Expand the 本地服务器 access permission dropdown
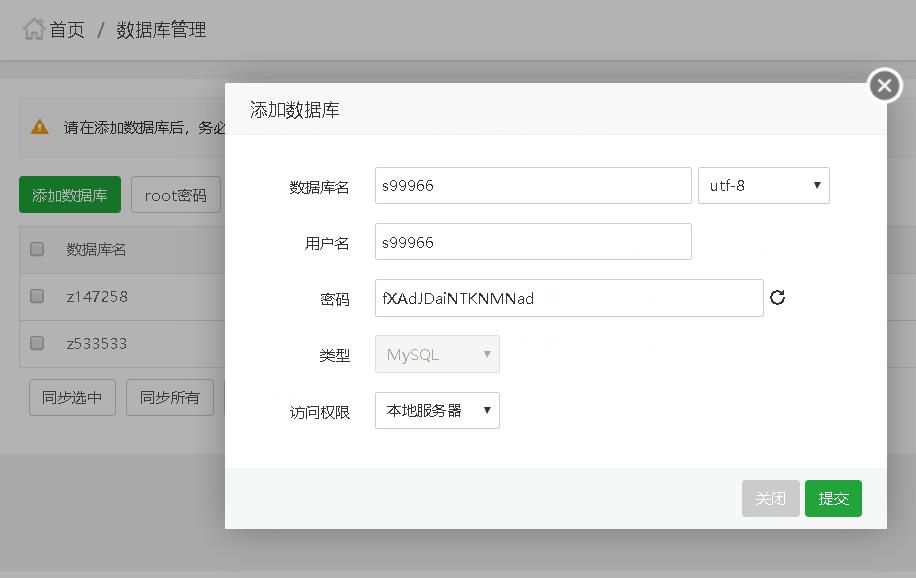The width and height of the screenshot is (916, 578). 437,410
